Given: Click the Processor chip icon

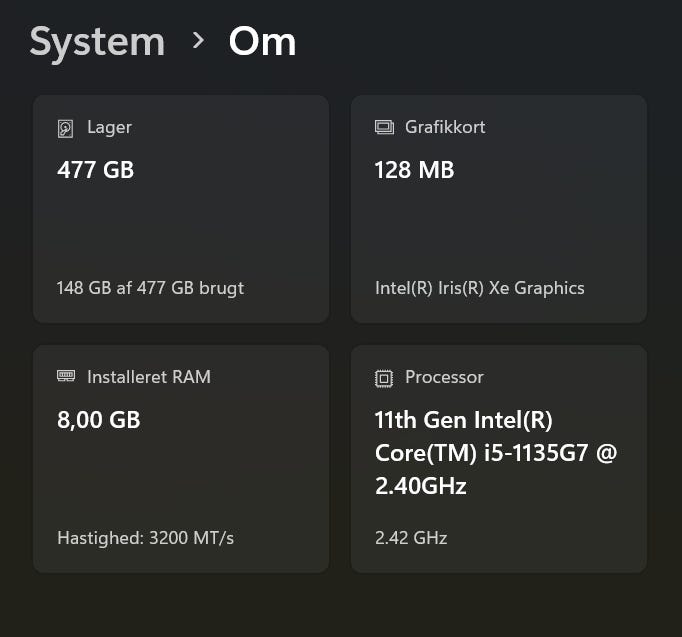Looking at the screenshot, I should [384, 378].
